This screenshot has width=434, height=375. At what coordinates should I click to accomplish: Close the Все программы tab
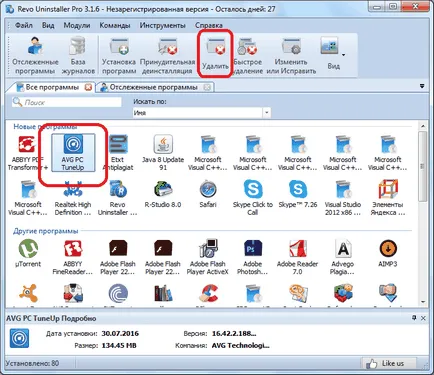click(x=88, y=87)
